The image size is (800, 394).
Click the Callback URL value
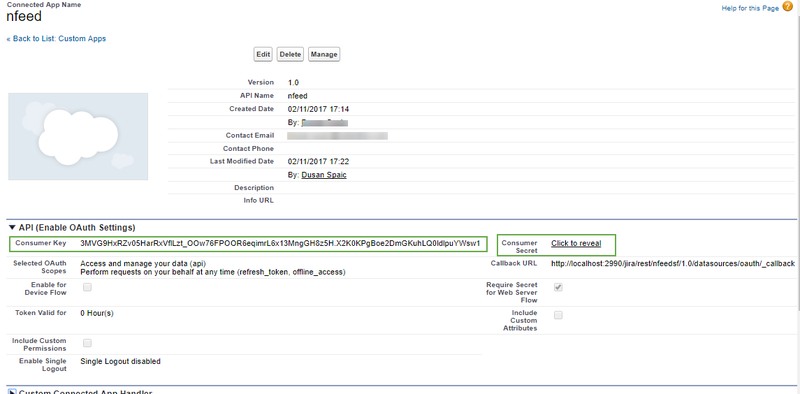click(672, 263)
